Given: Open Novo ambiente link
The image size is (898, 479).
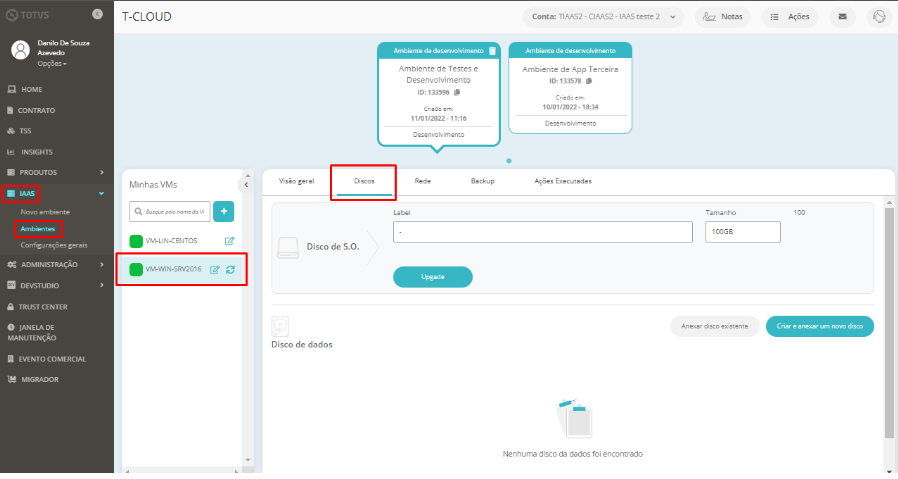Looking at the screenshot, I should (45, 212).
